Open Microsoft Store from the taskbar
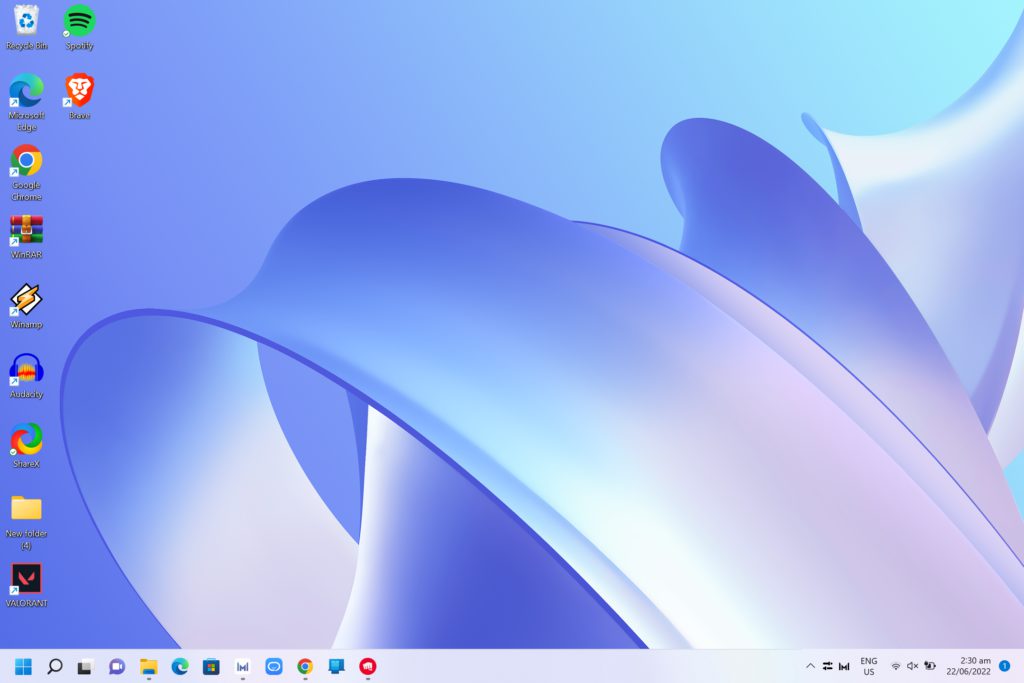The height and width of the screenshot is (683, 1024). (x=211, y=667)
